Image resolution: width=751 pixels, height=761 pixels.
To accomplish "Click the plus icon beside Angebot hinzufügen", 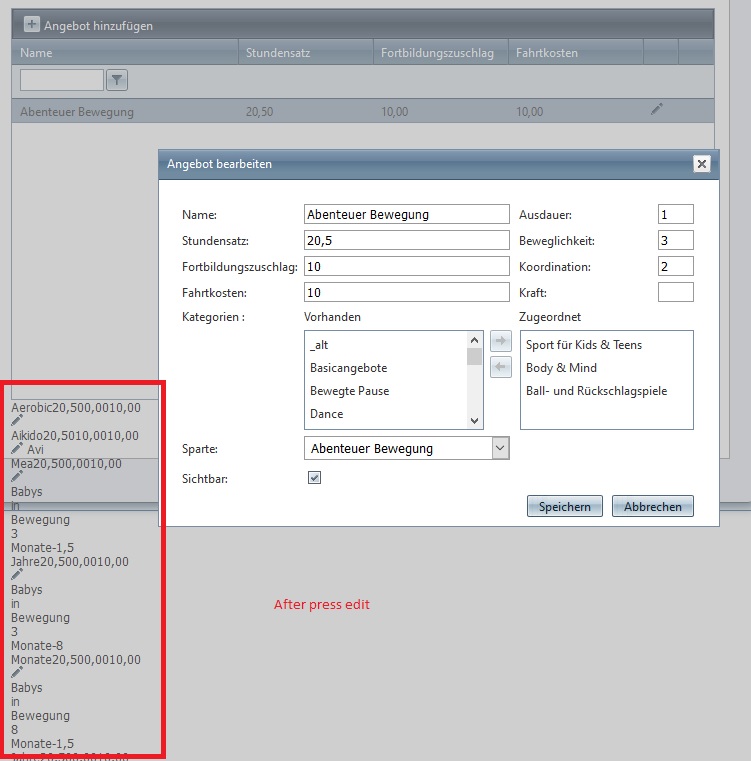I will (x=32, y=24).
